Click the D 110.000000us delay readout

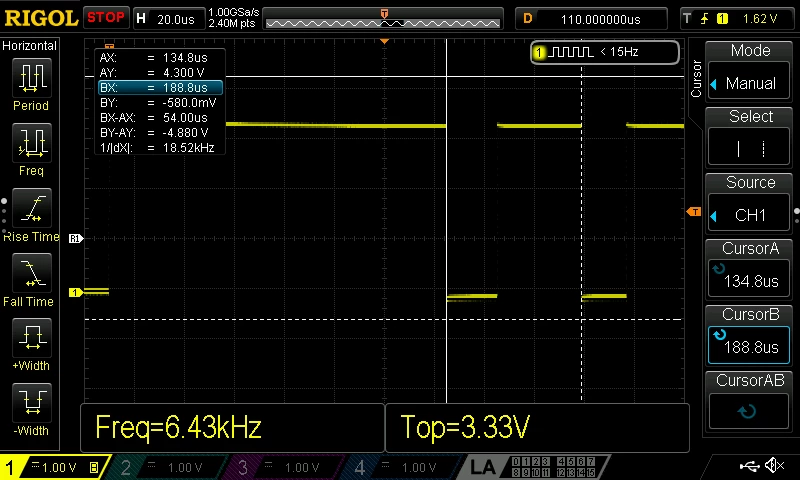[591, 19]
